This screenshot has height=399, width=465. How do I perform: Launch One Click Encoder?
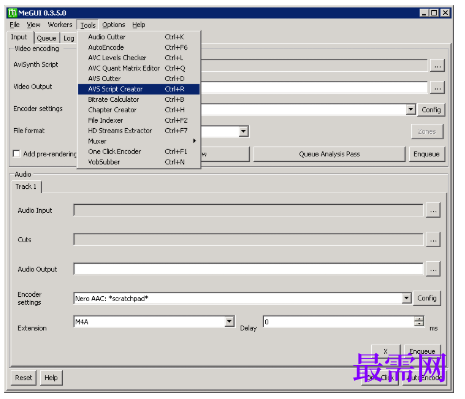tap(139, 151)
